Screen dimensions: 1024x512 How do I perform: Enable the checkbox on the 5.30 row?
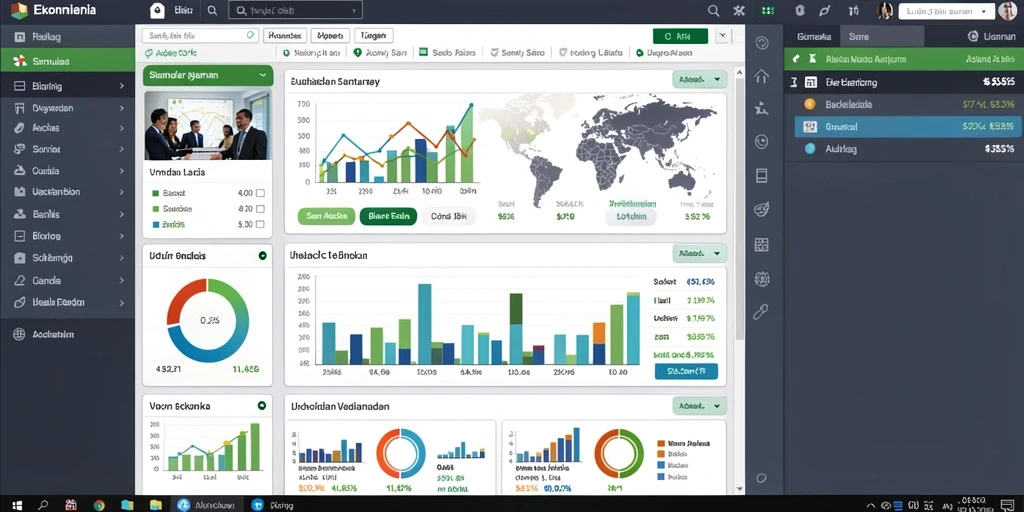coord(260,224)
